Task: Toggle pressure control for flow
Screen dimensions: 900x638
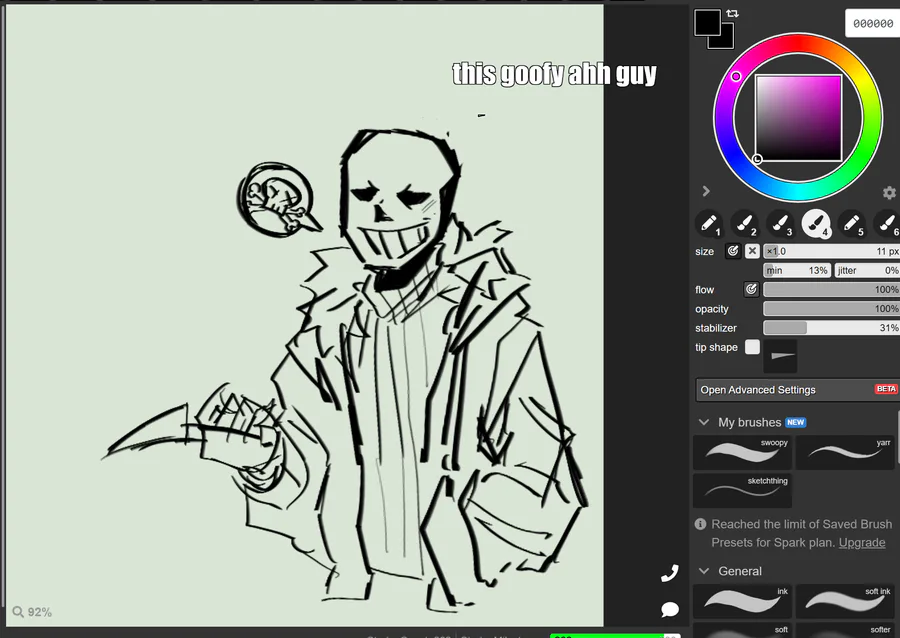Action: [751, 289]
